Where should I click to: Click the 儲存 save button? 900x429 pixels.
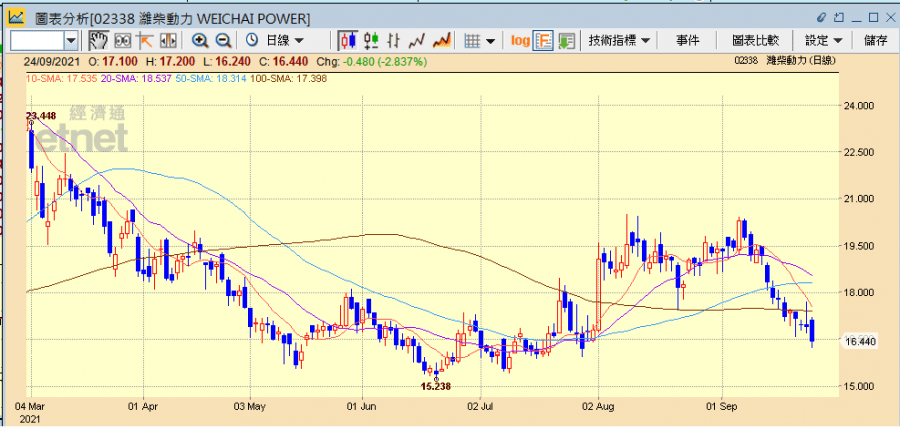tap(875, 40)
